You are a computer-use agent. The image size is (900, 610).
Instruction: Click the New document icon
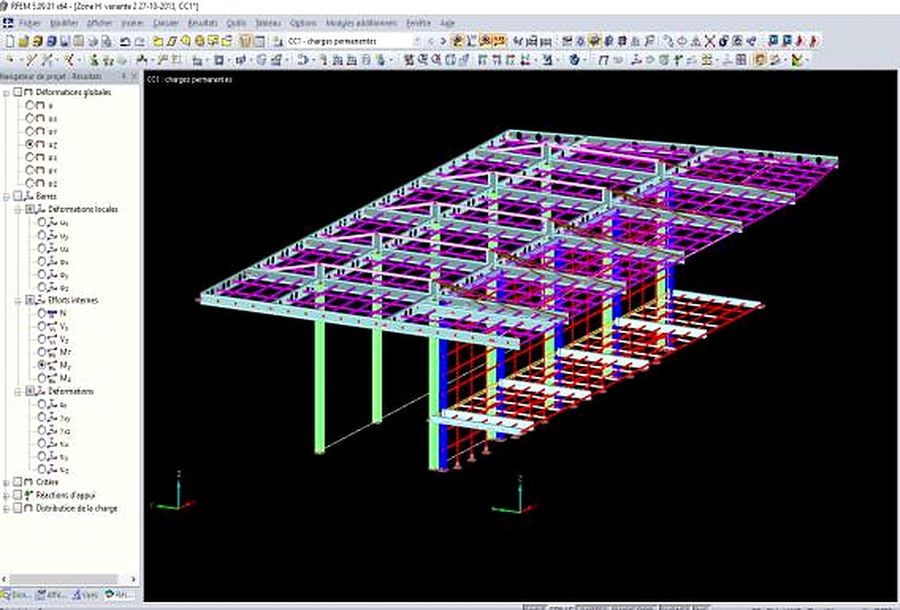pos(10,41)
